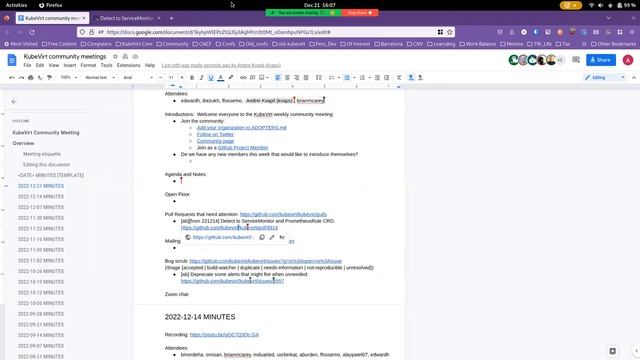Jump to 2022-12-14 MINUTES in outline

(41, 196)
